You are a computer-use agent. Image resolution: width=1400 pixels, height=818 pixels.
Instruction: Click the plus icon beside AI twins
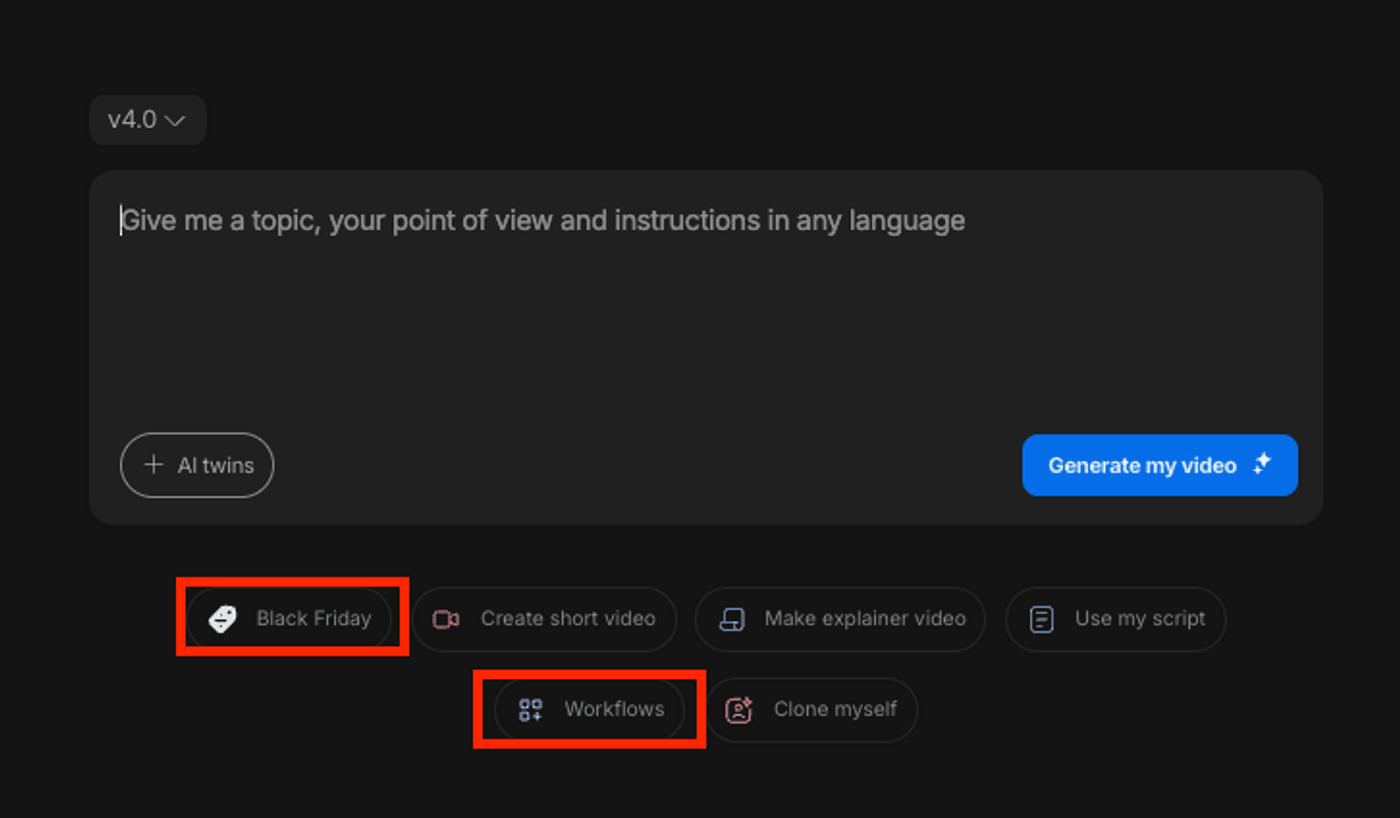pyautogui.click(x=153, y=464)
